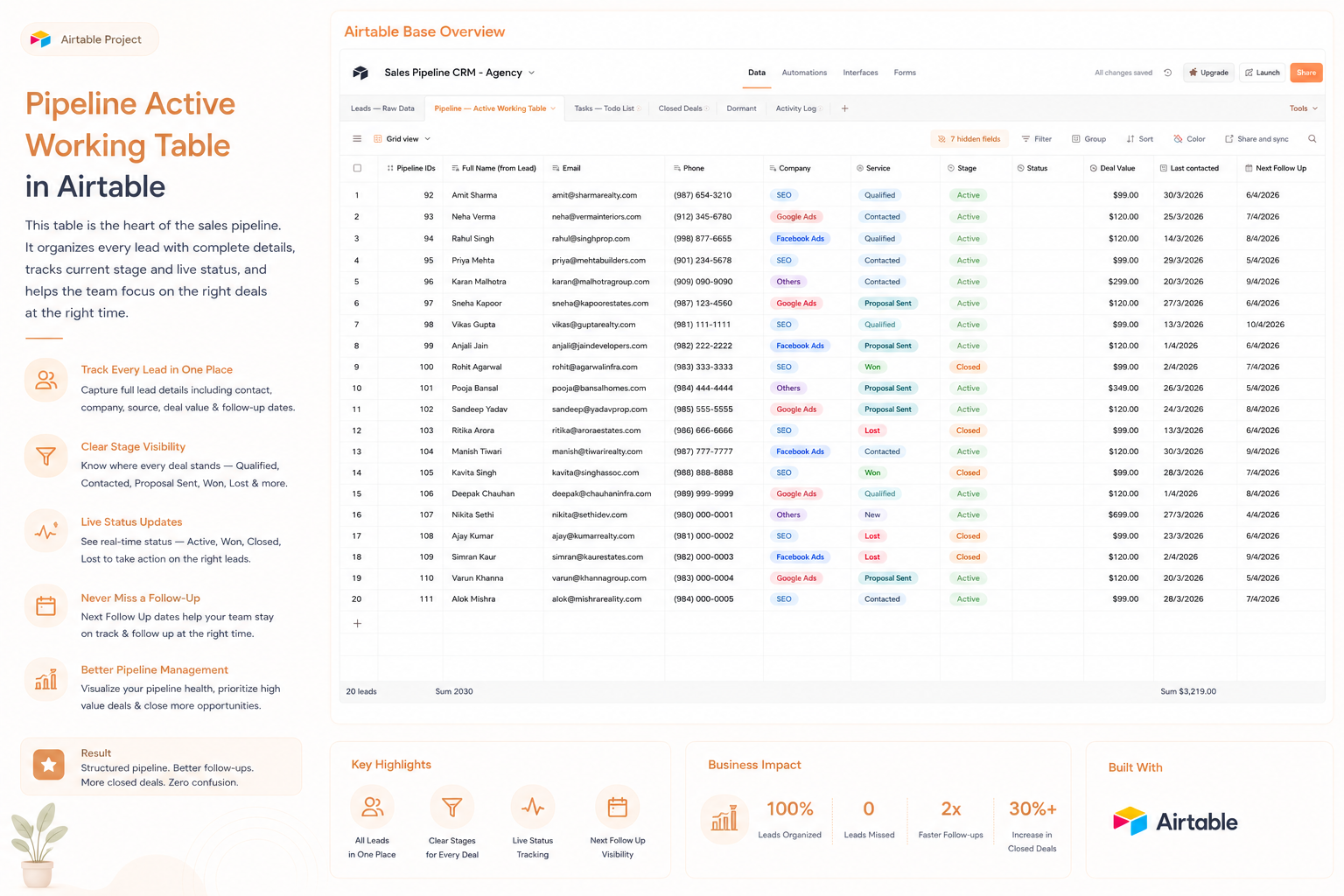1344x896 pixels.
Task: Click the Full Name column field icon
Action: pyautogui.click(x=455, y=168)
